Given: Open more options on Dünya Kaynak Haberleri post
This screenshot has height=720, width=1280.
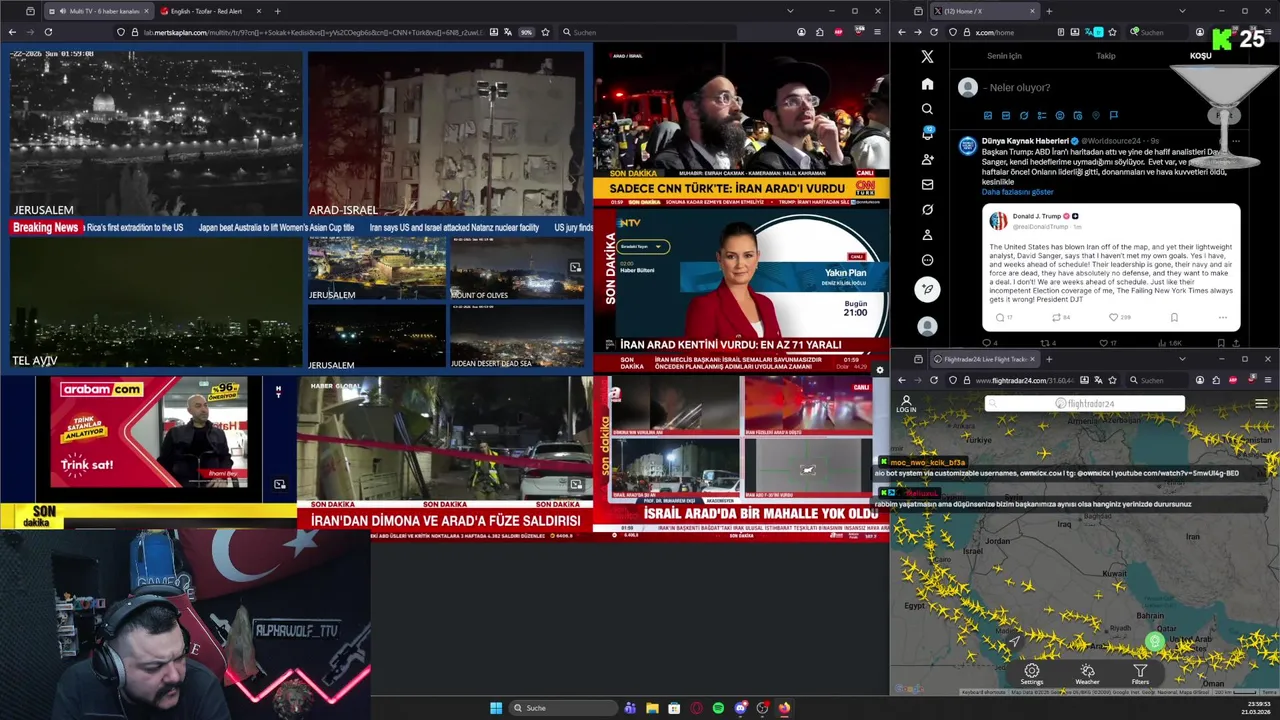Looking at the screenshot, I should 1236,141.
